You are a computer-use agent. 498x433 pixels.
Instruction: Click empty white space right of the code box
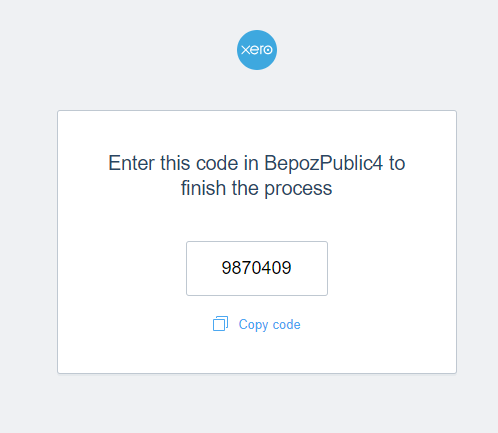(x=392, y=268)
